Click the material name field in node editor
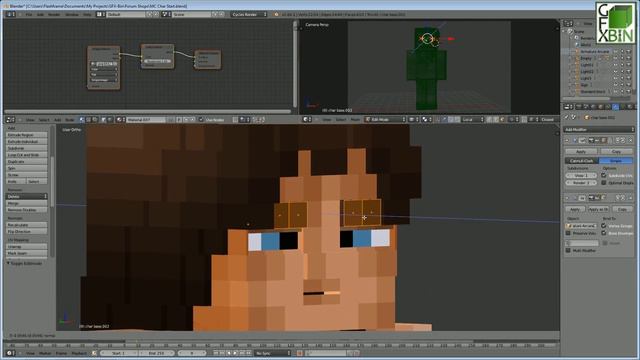The width and height of the screenshot is (640, 360). point(146,120)
